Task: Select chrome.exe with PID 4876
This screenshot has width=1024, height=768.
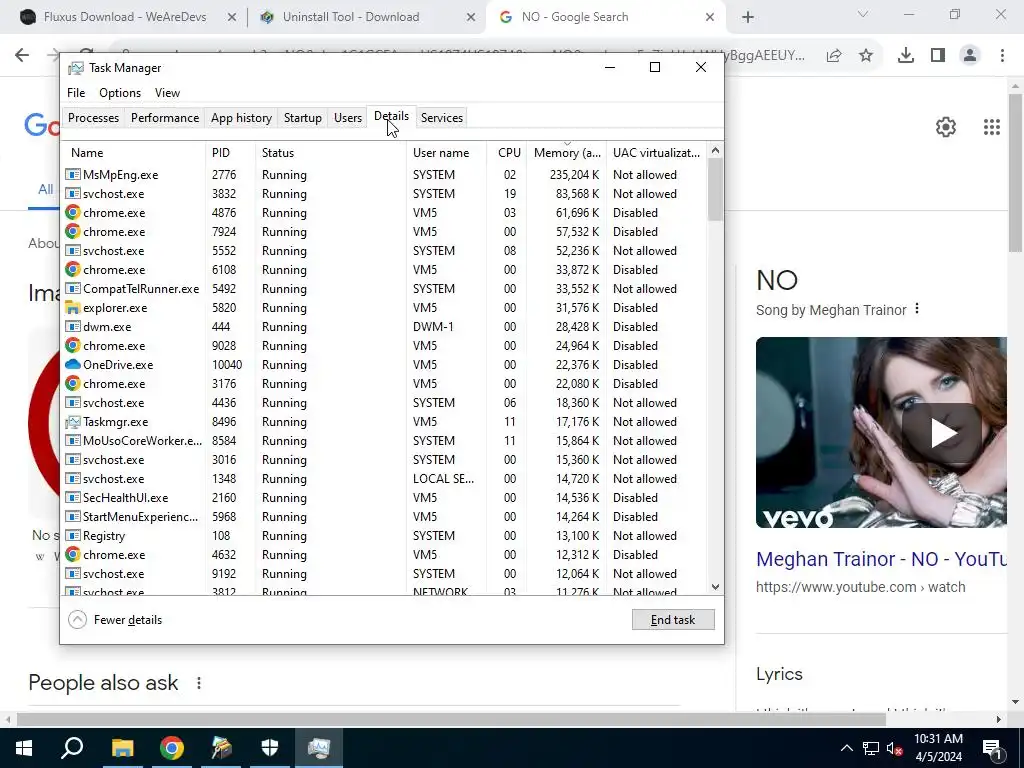Action: point(385,213)
